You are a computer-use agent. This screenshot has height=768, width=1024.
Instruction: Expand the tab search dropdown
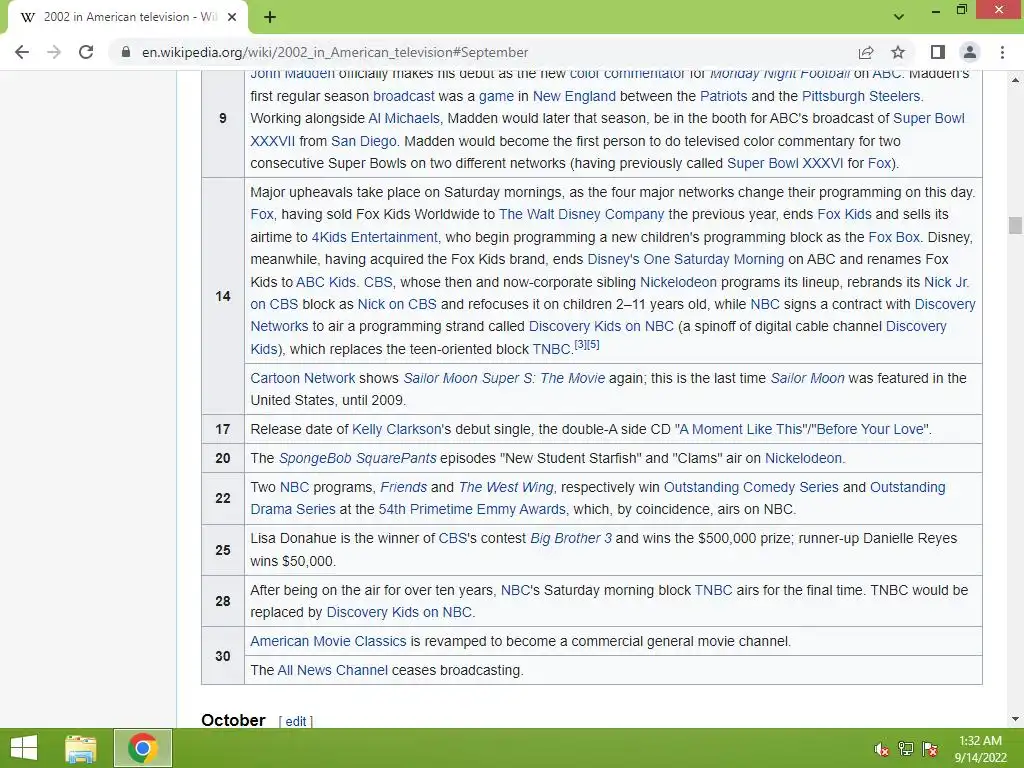899,17
